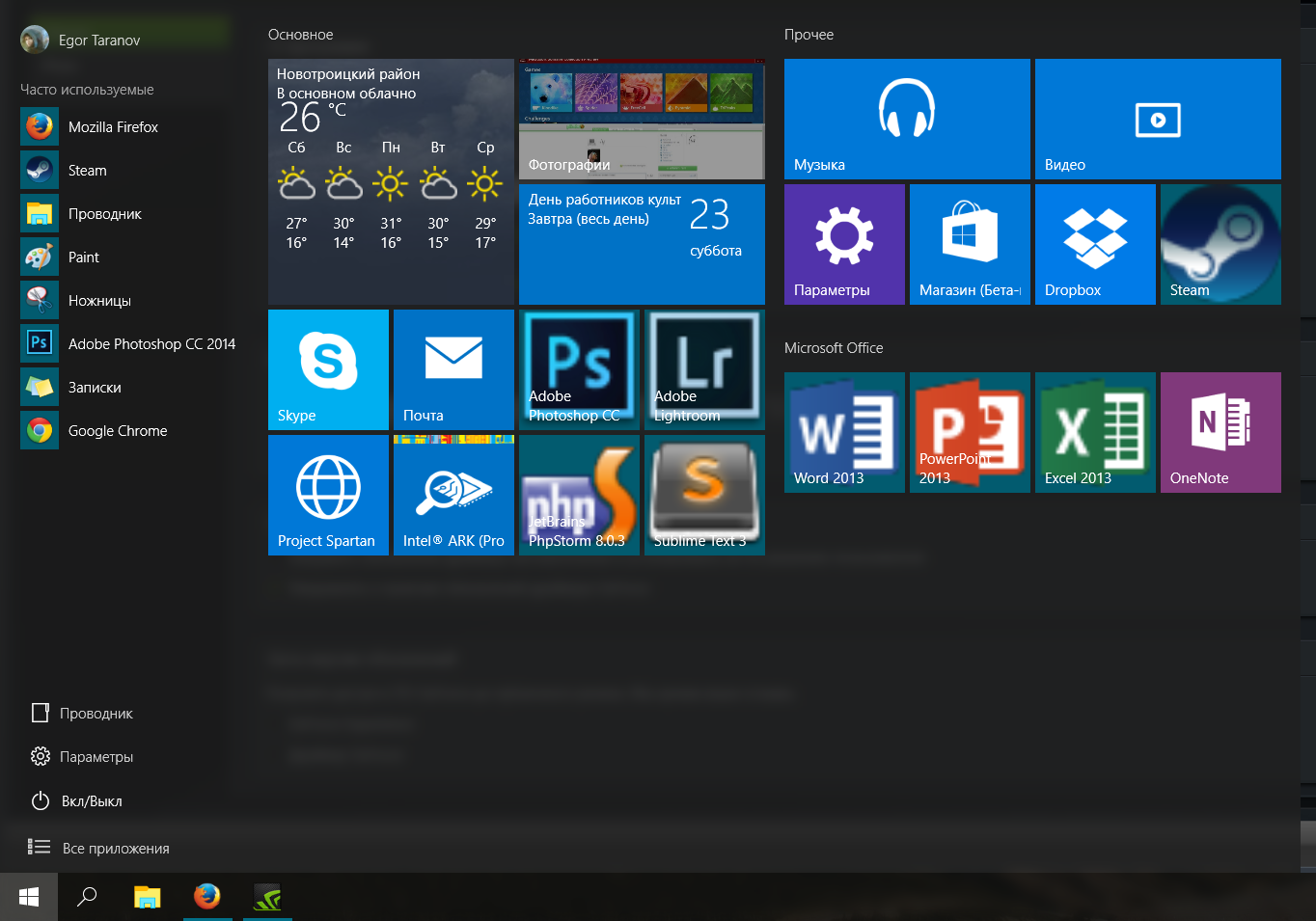Open the Почта mail tile

(453, 369)
